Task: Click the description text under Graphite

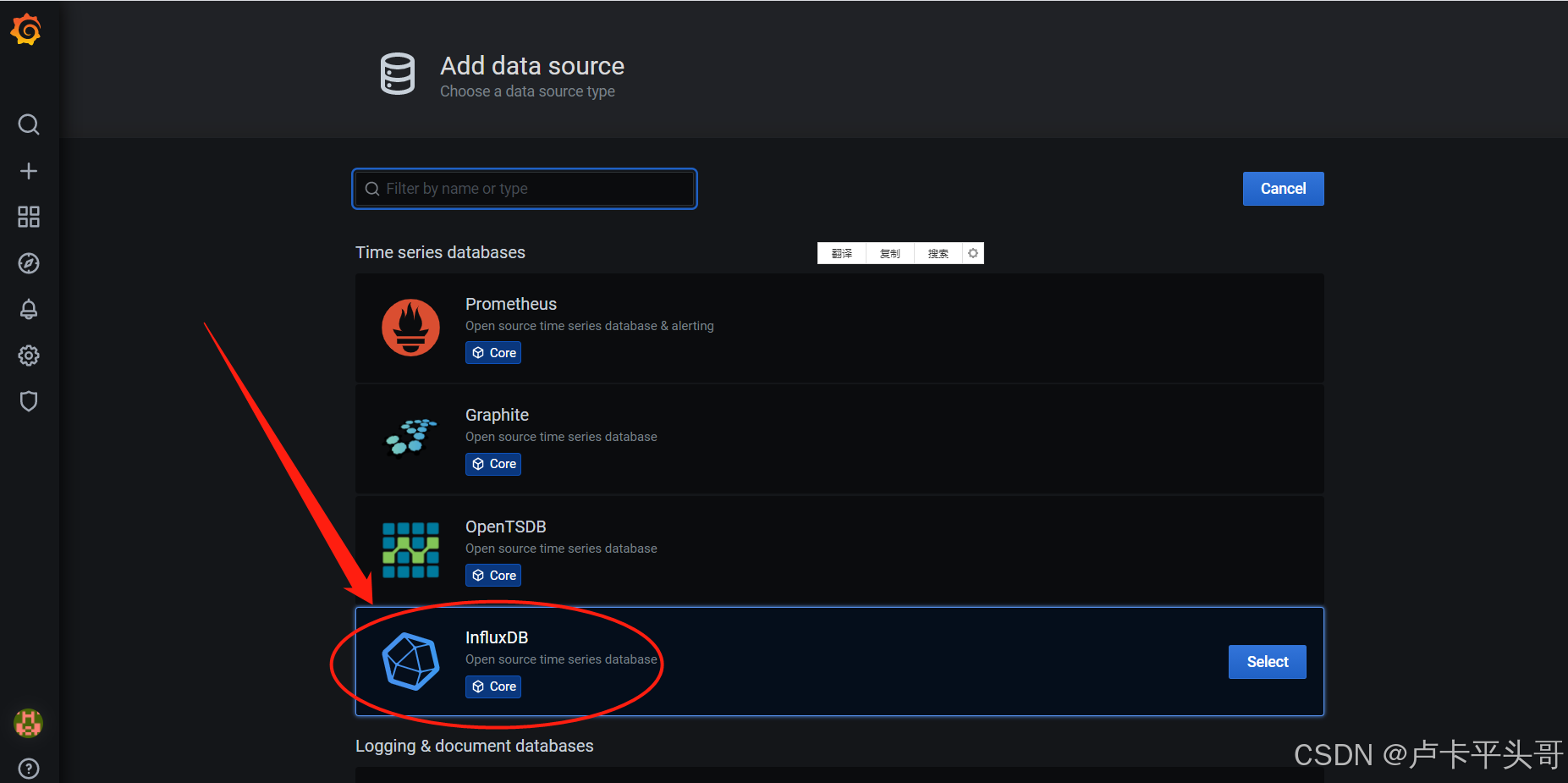Action: 561,437
